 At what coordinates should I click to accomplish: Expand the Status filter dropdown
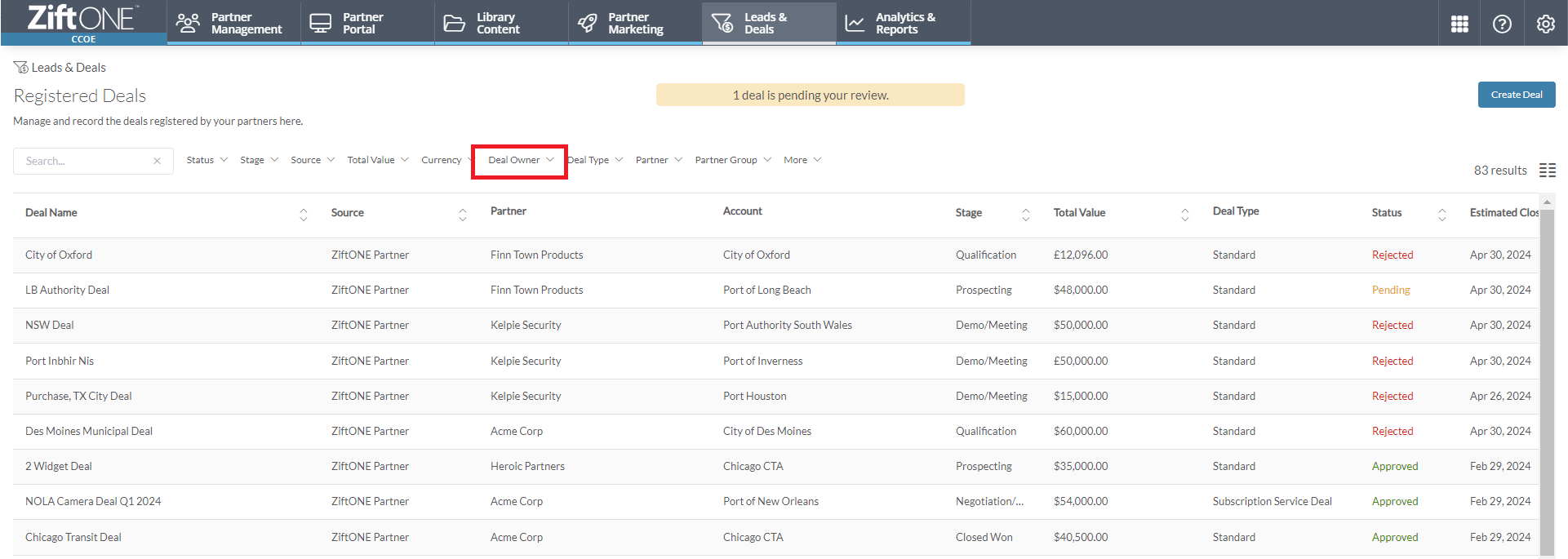pyautogui.click(x=207, y=160)
